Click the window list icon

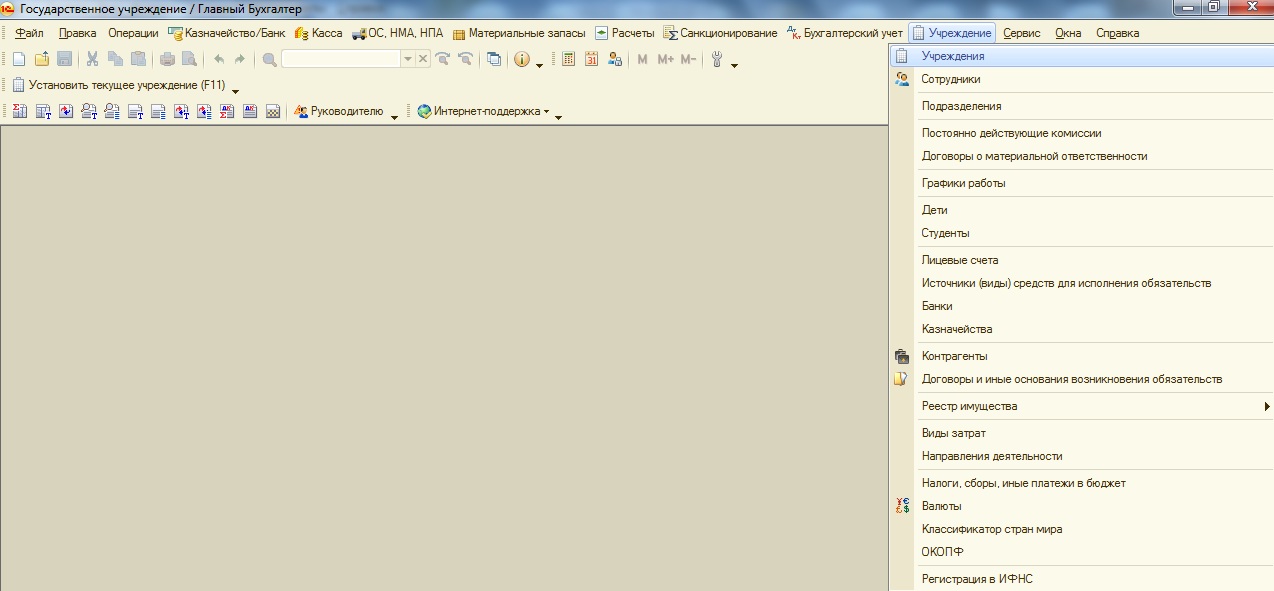(494, 59)
